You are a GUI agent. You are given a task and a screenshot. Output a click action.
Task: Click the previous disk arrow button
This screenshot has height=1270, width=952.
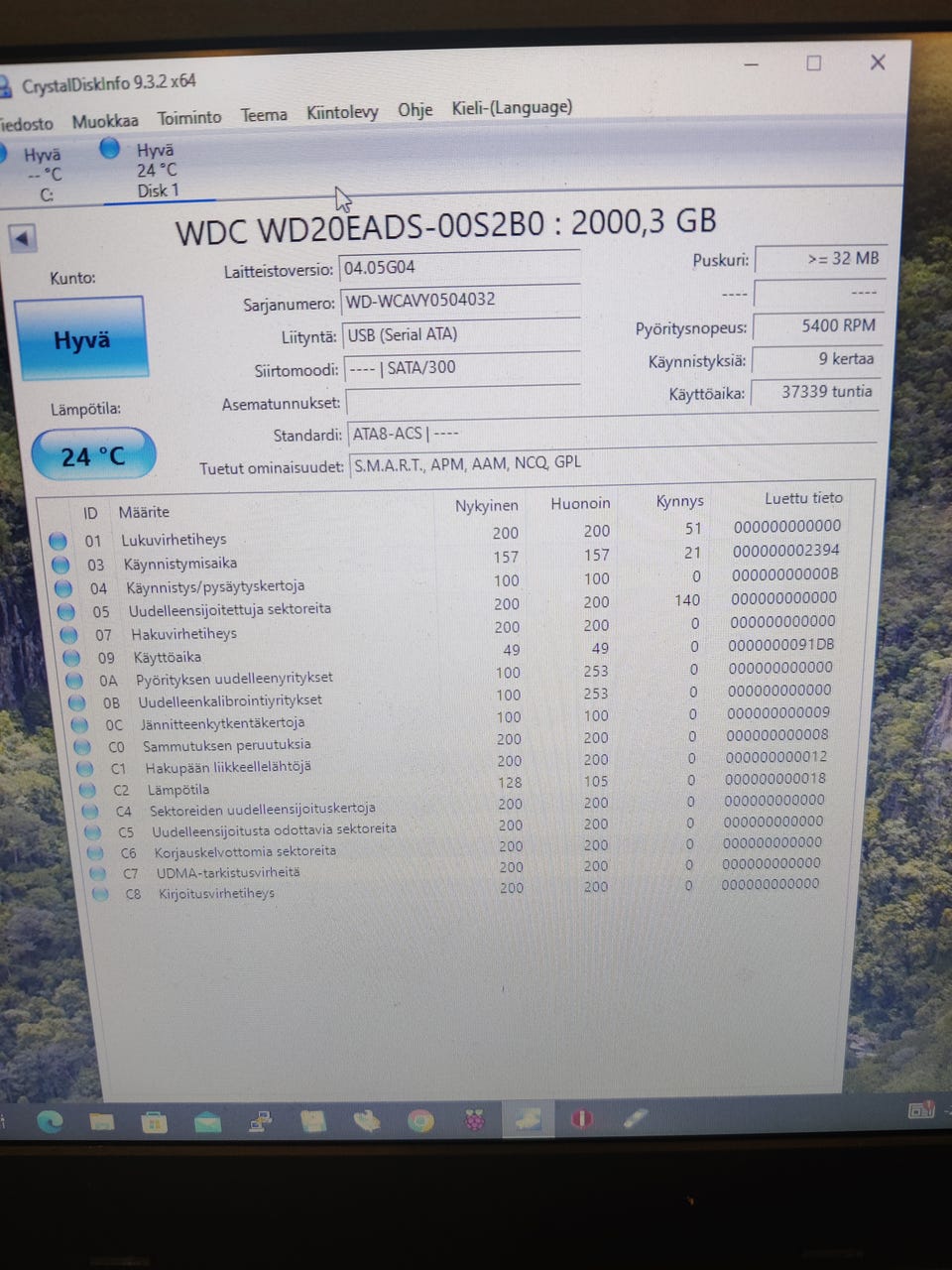(x=22, y=238)
